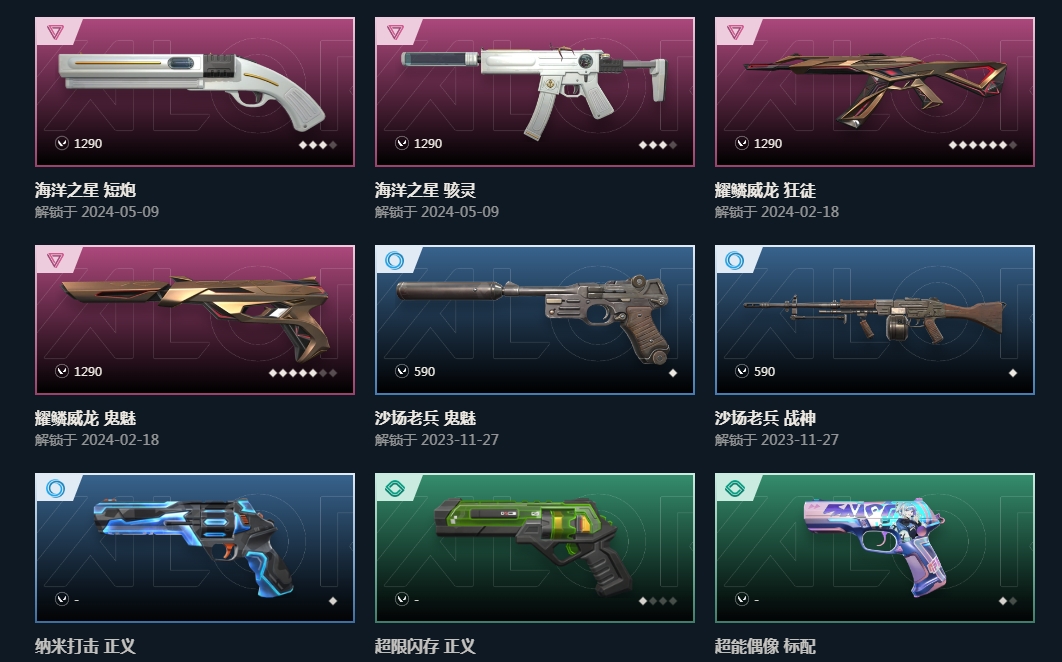This screenshot has width=1062, height=662.
Task: Click the green tier icon on 超限闪存 正义 card
Action: point(394,488)
